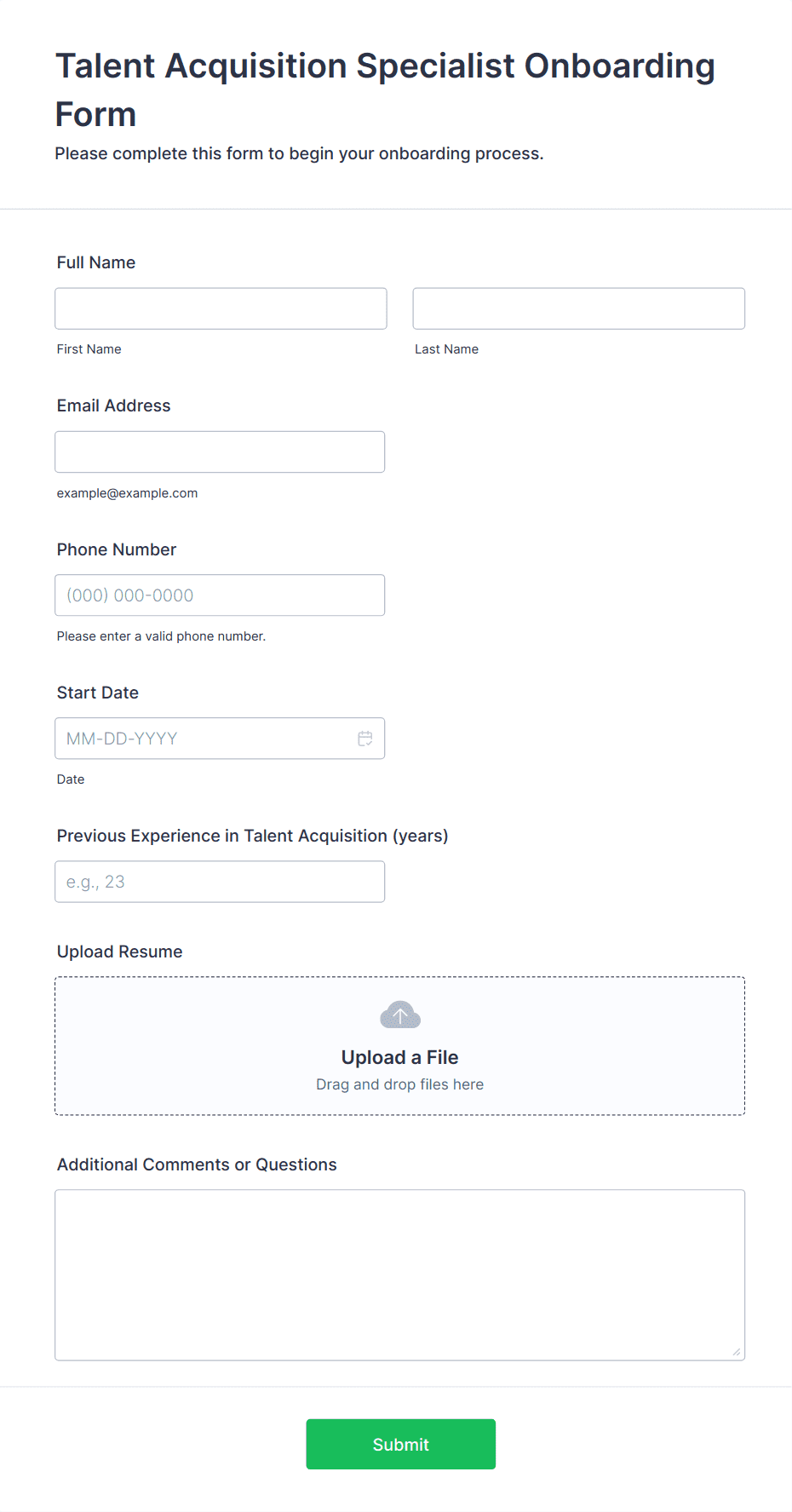The image size is (792, 1512).
Task: Click the Drag and drop files area
Action: (400, 1046)
